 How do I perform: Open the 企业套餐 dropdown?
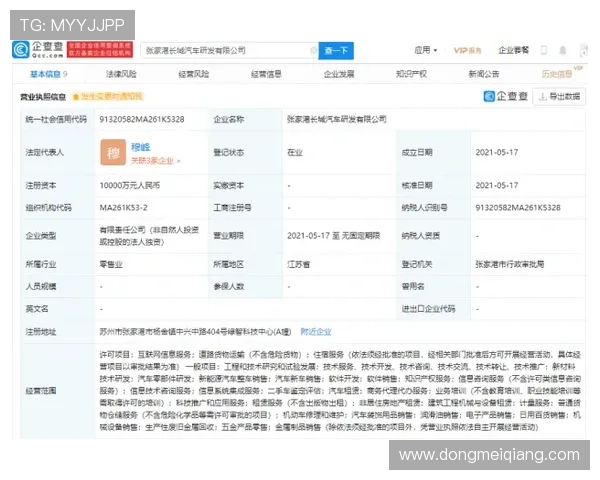pos(516,50)
